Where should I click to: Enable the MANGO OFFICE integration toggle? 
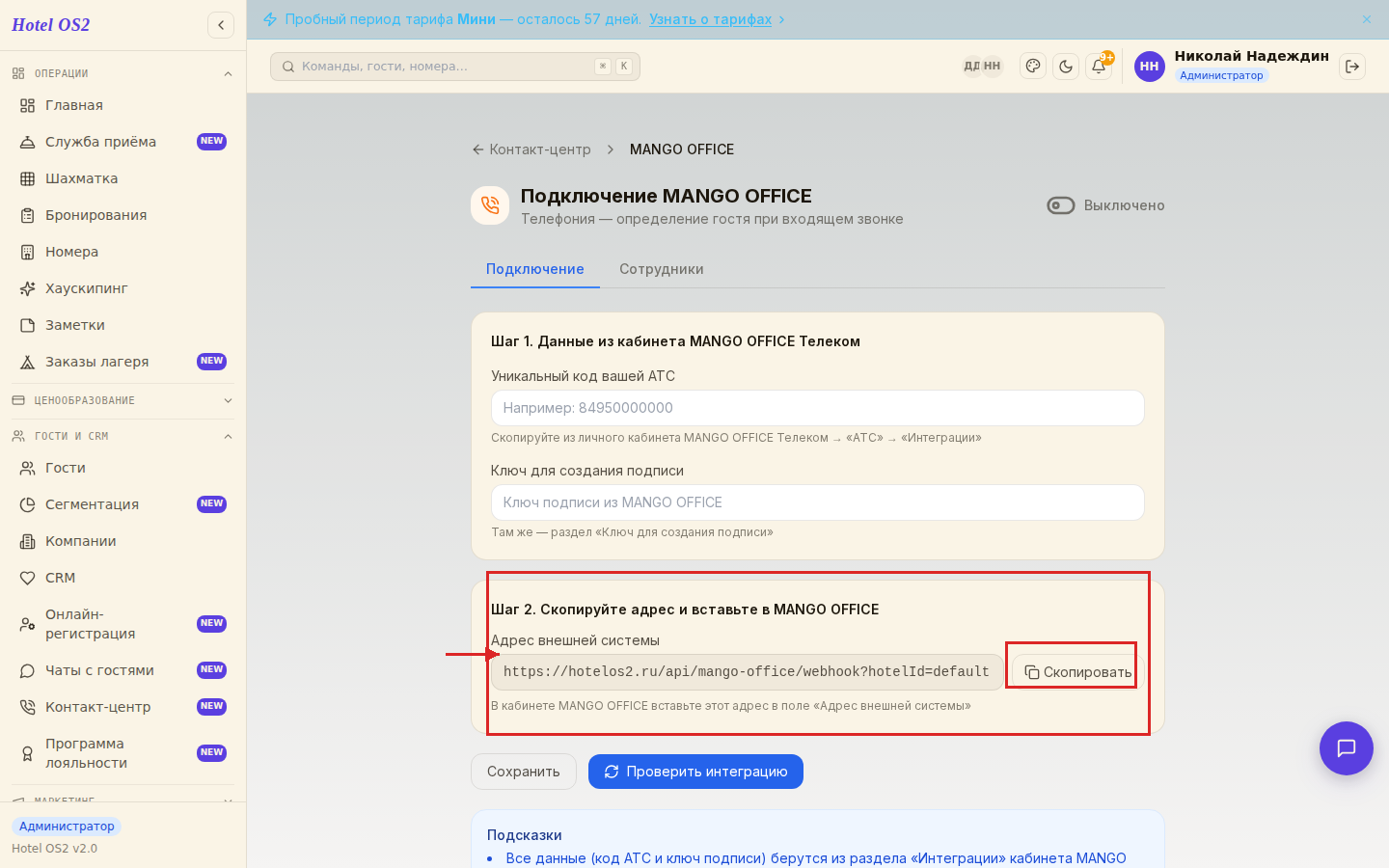[1061, 205]
